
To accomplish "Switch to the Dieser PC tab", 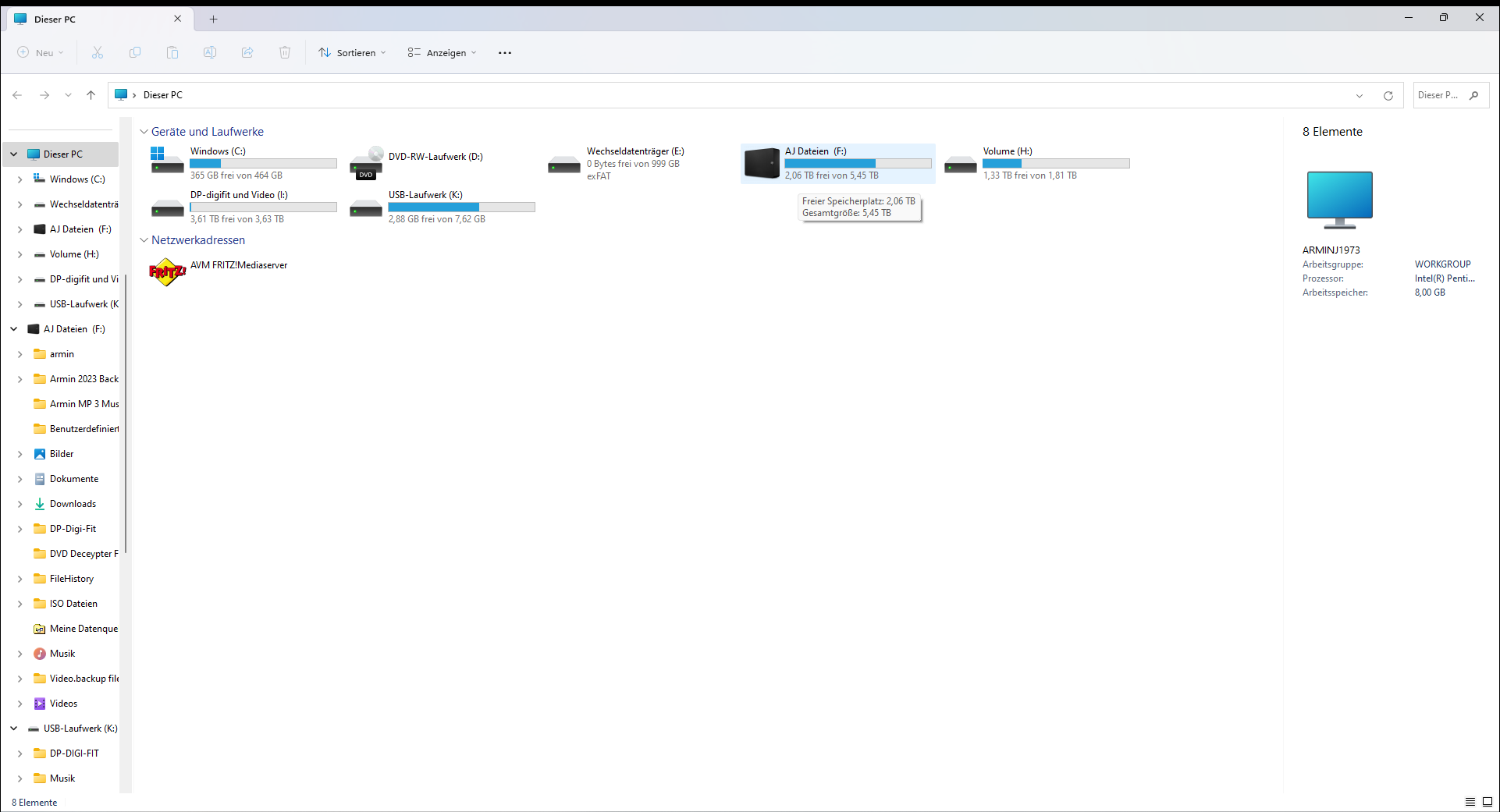I will 55,19.
